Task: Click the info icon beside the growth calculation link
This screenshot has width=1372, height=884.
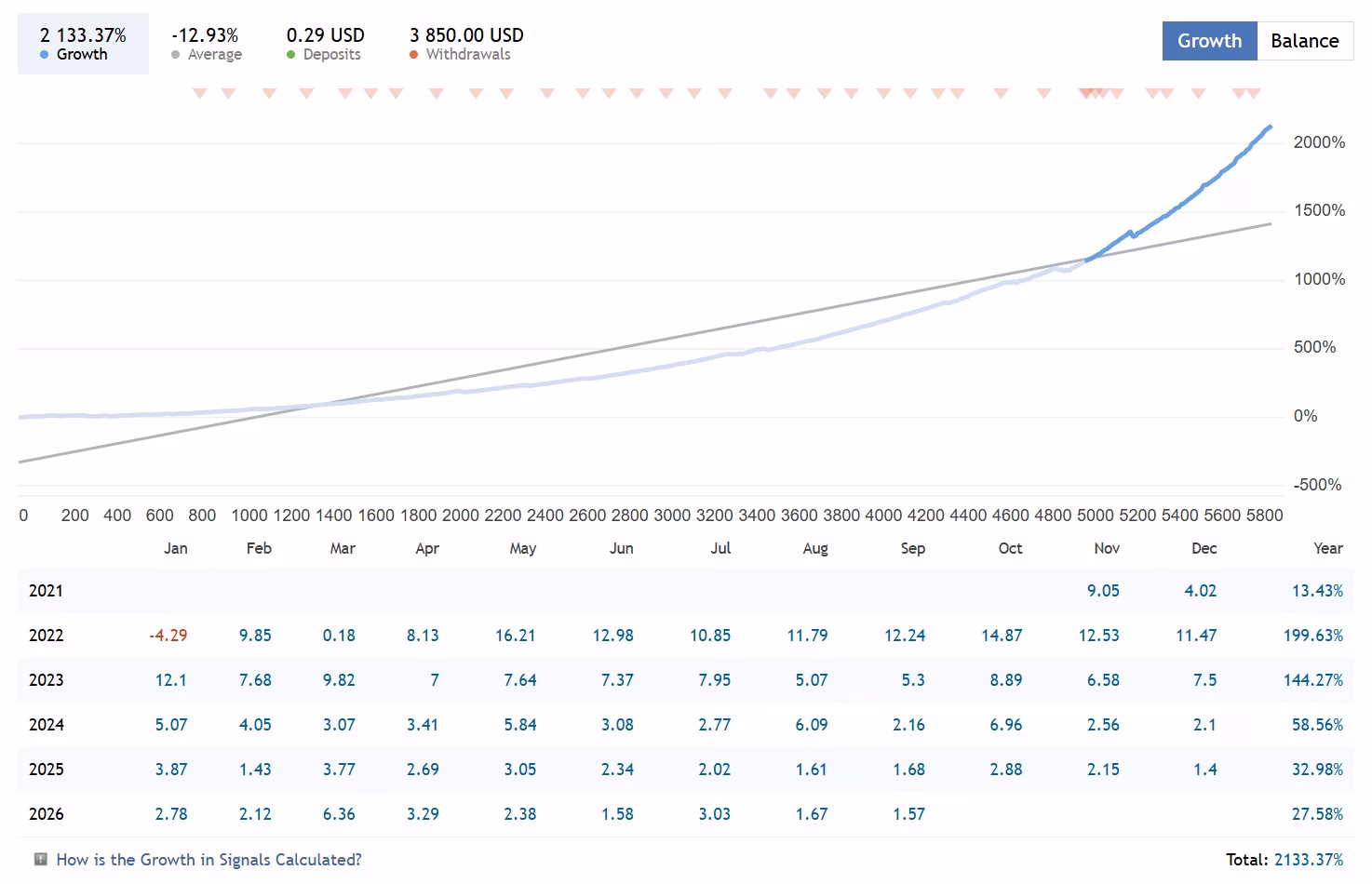Action: [x=41, y=859]
